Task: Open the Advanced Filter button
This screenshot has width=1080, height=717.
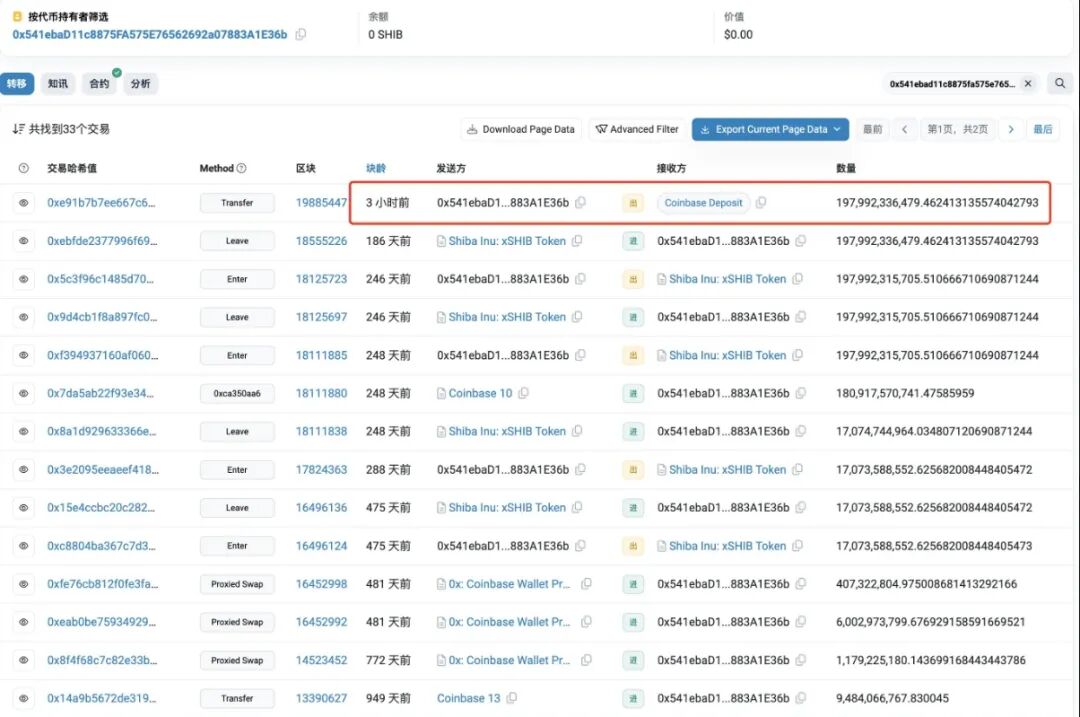Action: tap(637, 129)
